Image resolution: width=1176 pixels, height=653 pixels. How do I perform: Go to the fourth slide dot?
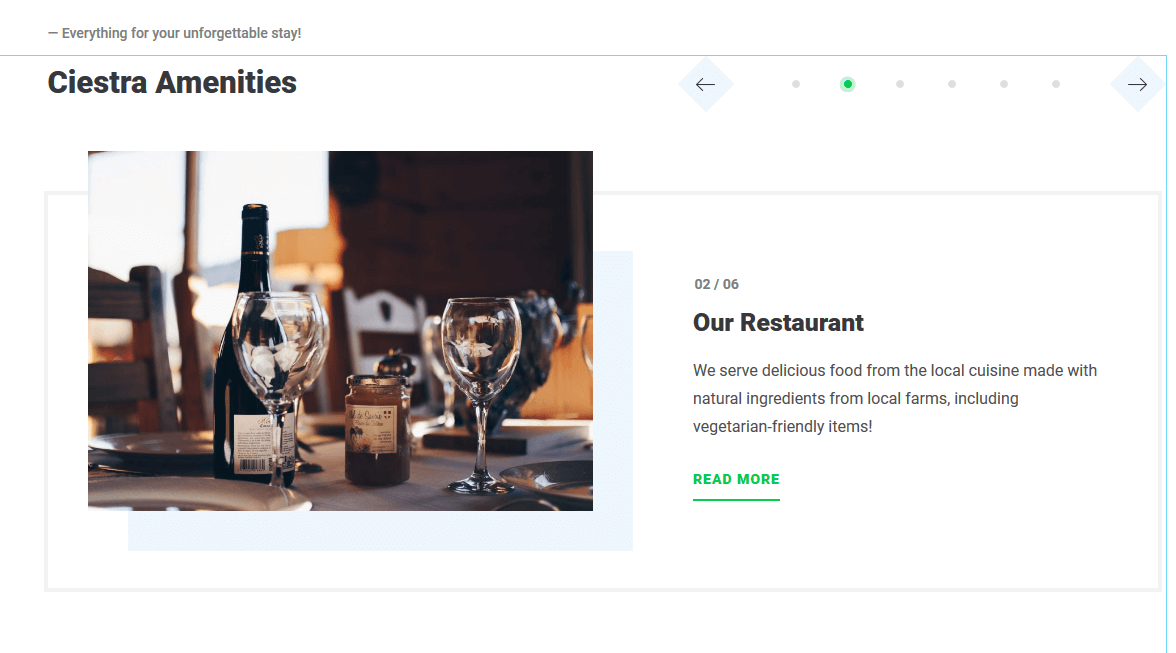point(952,84)
